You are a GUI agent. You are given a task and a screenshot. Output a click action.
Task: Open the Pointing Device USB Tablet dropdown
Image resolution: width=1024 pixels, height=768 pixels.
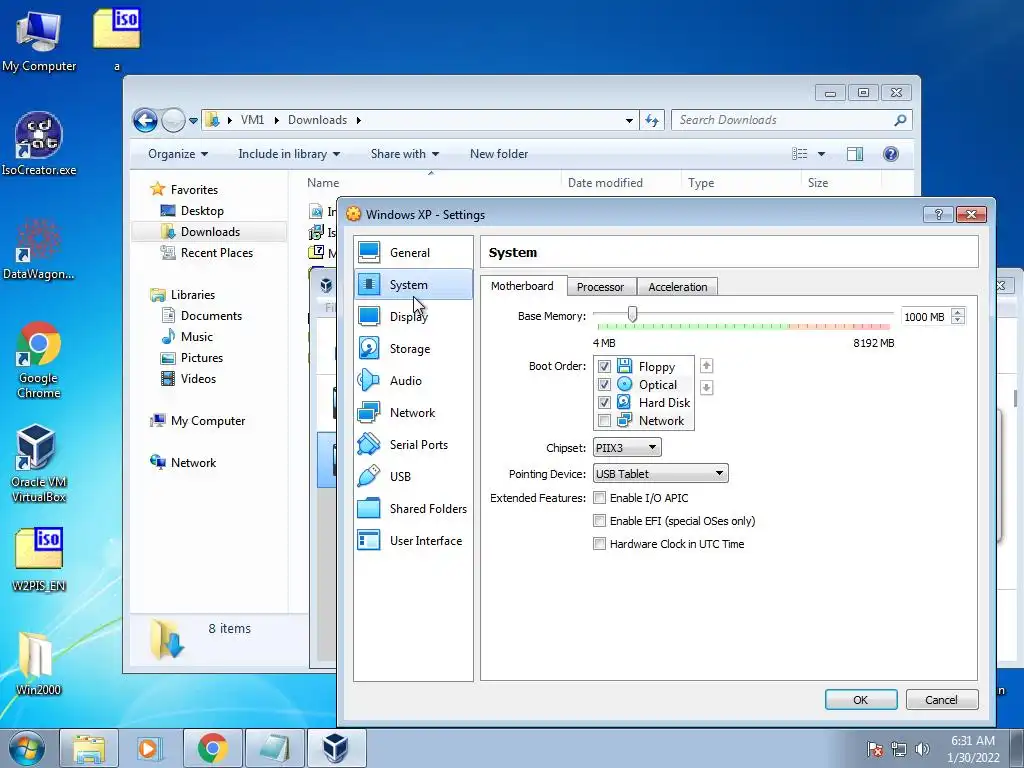point(660,473)
